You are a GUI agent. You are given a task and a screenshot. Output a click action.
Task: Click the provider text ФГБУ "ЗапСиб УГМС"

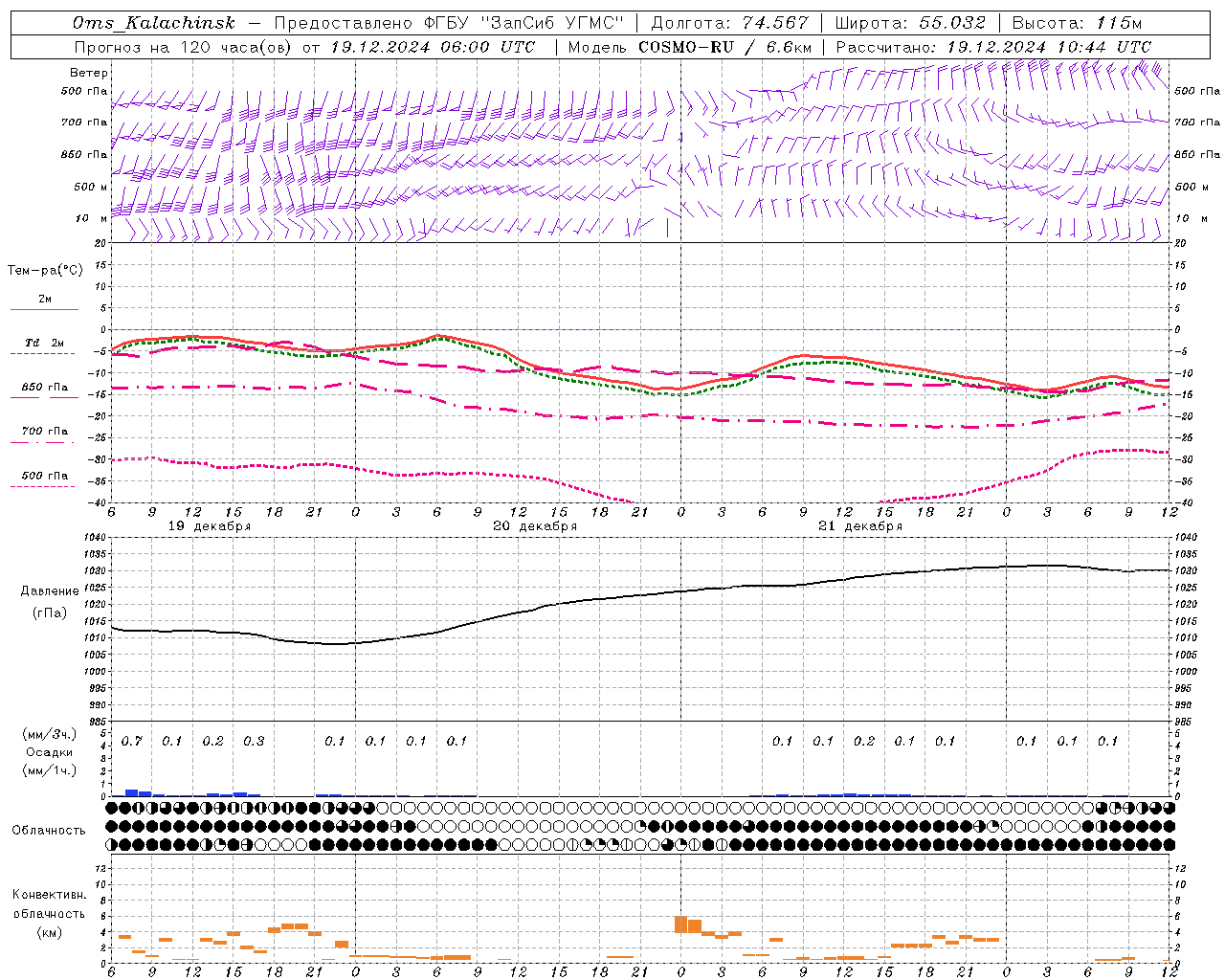524,23
